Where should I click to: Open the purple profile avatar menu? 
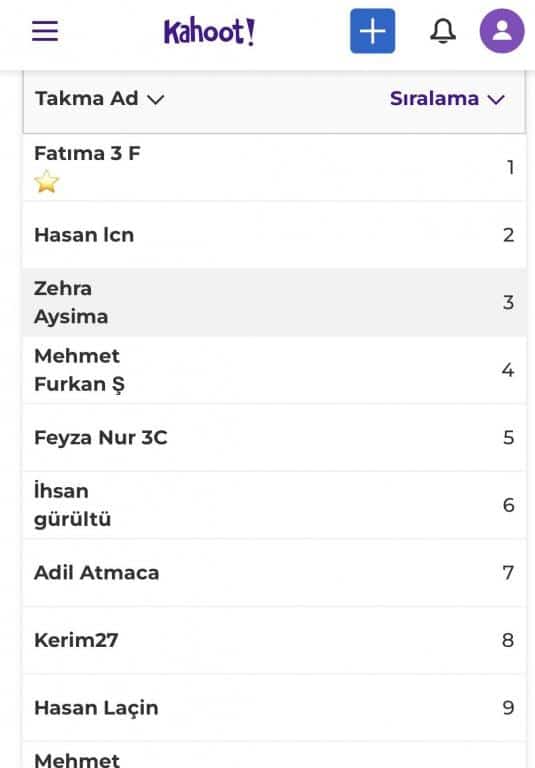coord(502,31)
